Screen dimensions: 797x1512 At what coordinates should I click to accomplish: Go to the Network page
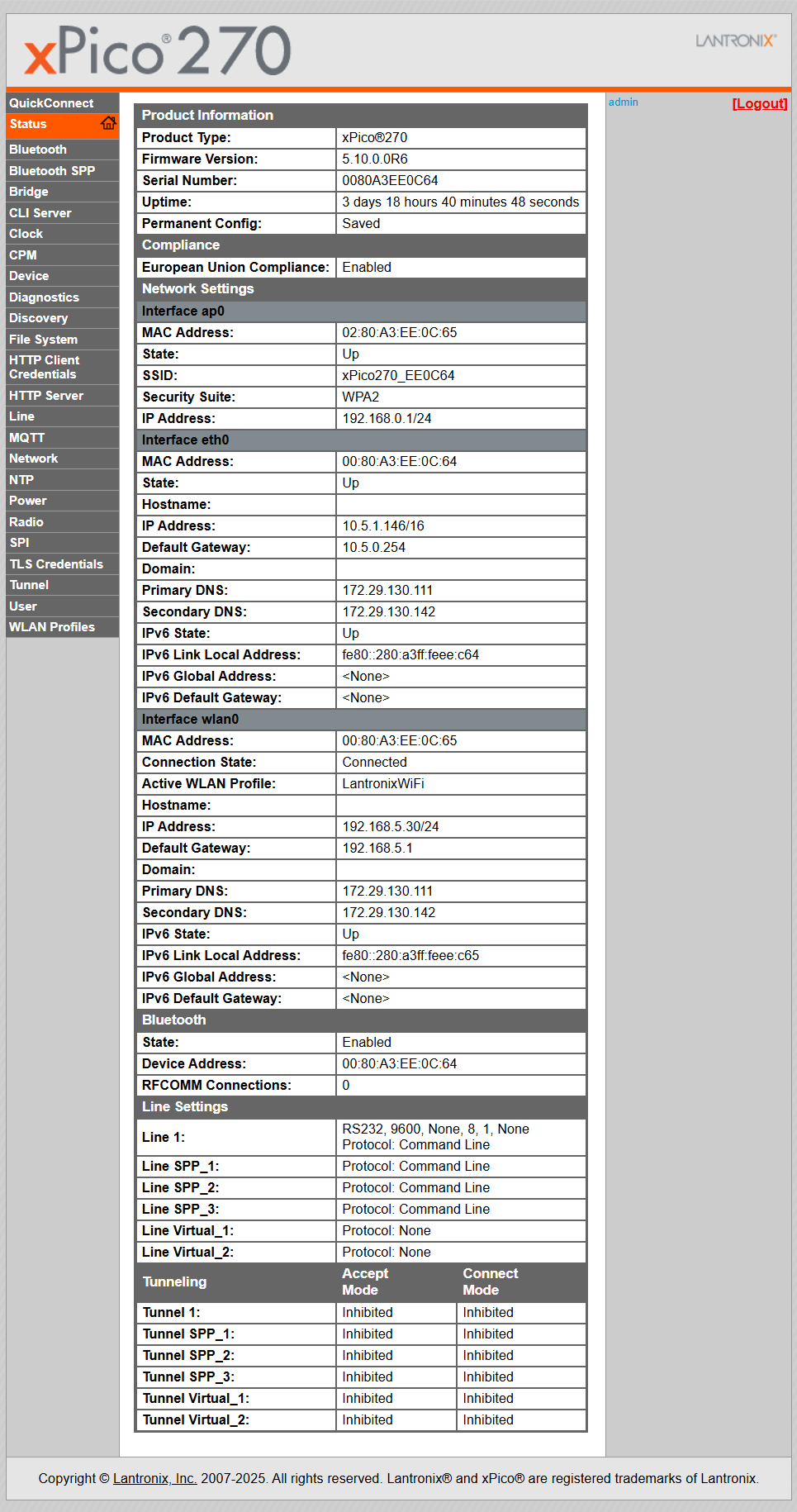[x=63, y=459]
